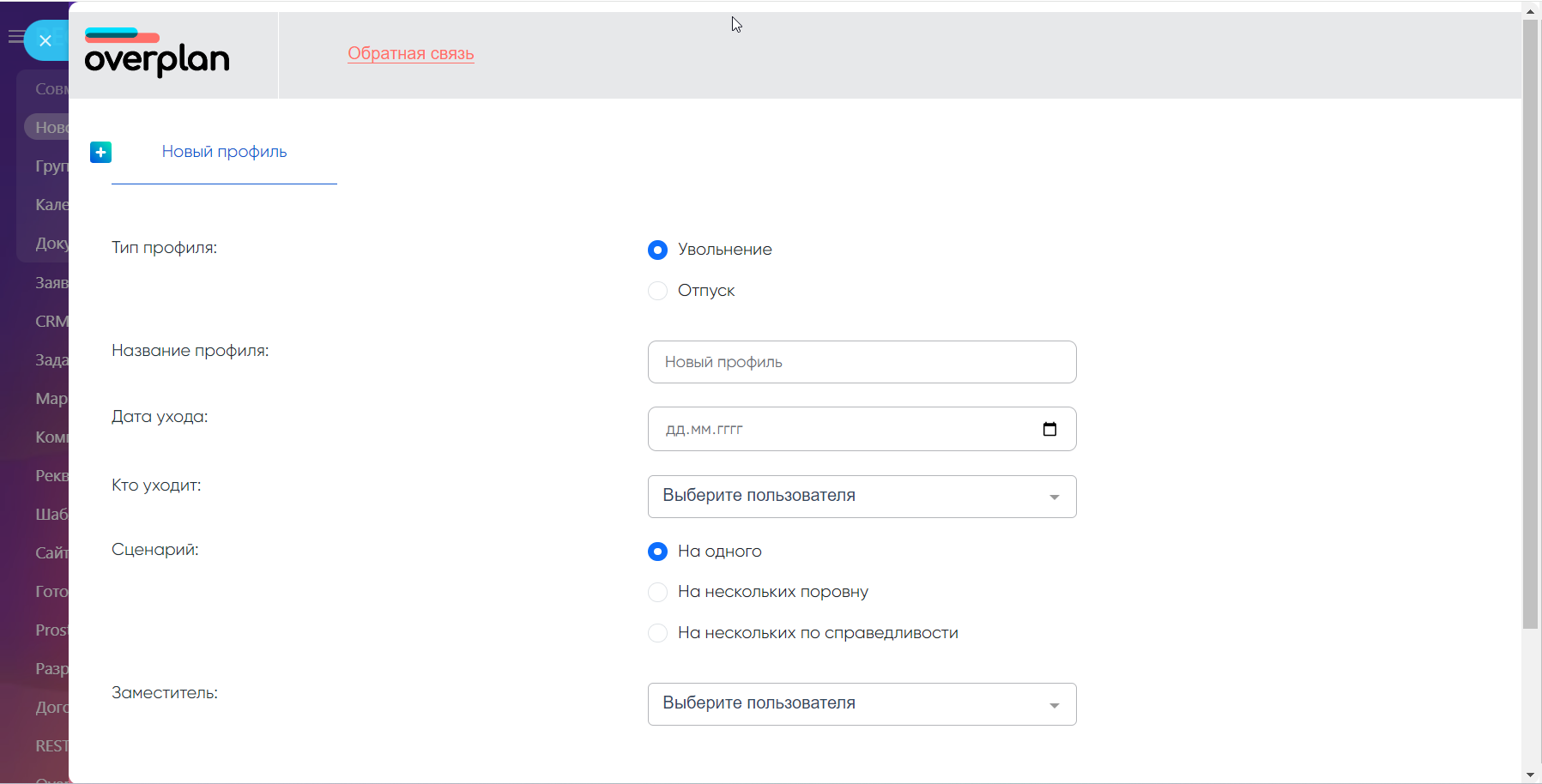The image size is (1542, 784).
Task: Select На нескольких поровну scenario
Action: tap(657, 592)
